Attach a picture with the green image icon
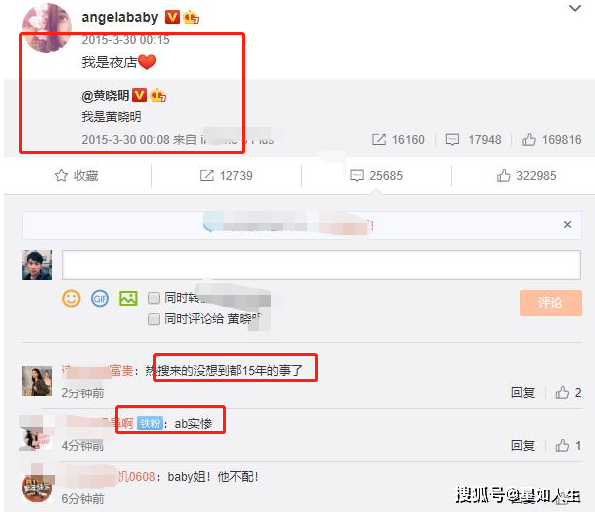The width and height of the screenshot is (595, 512). click(x=128, y=298)
